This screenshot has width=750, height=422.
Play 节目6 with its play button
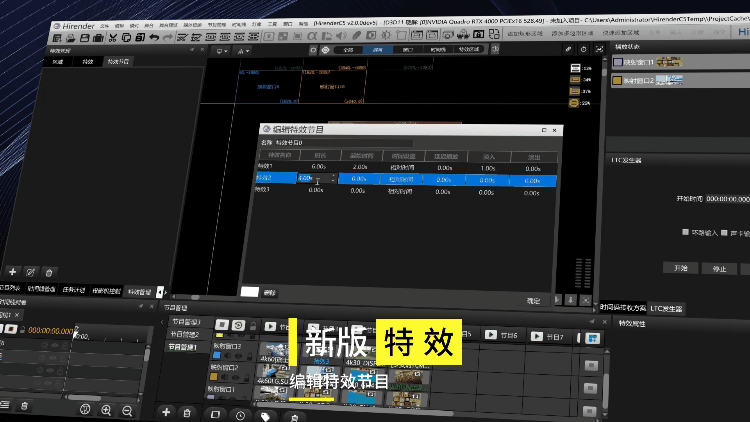tap(491, 334)
